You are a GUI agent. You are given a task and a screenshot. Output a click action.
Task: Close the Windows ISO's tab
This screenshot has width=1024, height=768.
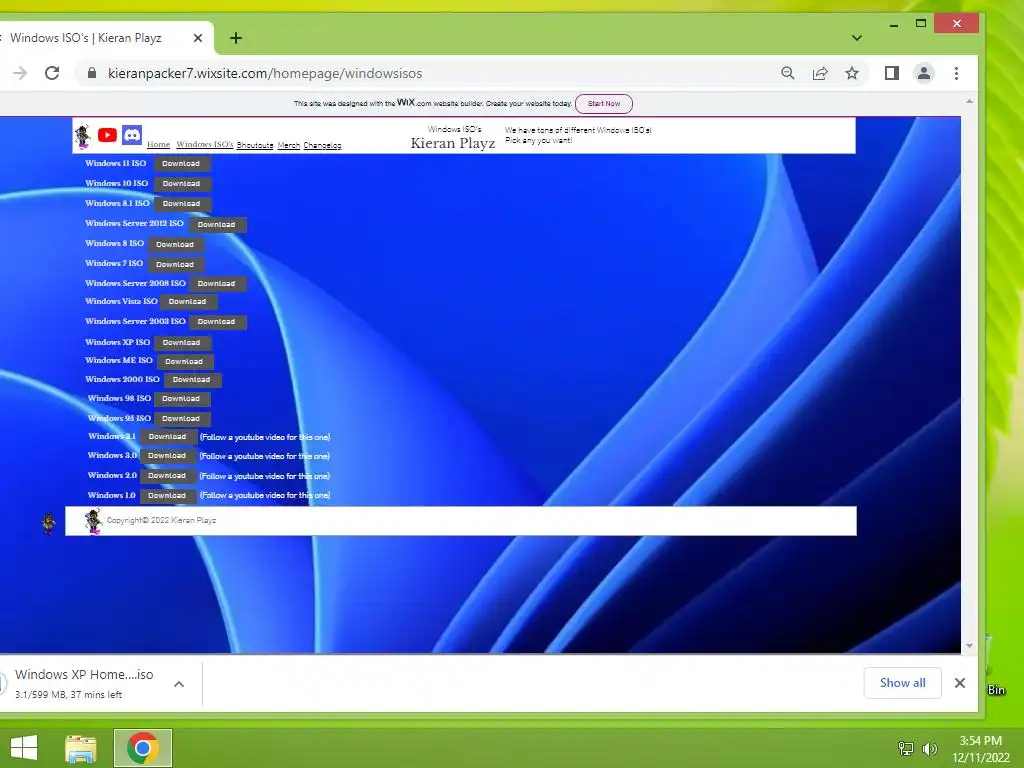[x=198, y=38]
